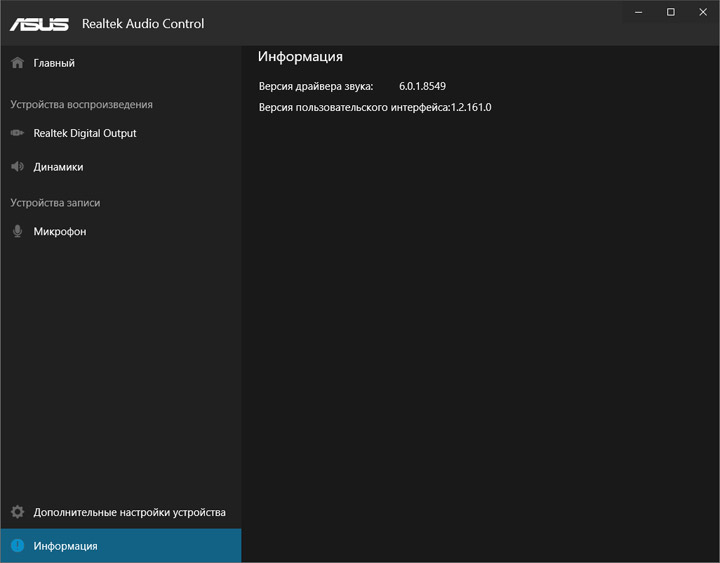
Task: Open the Главный page
Action: [54, 63]
